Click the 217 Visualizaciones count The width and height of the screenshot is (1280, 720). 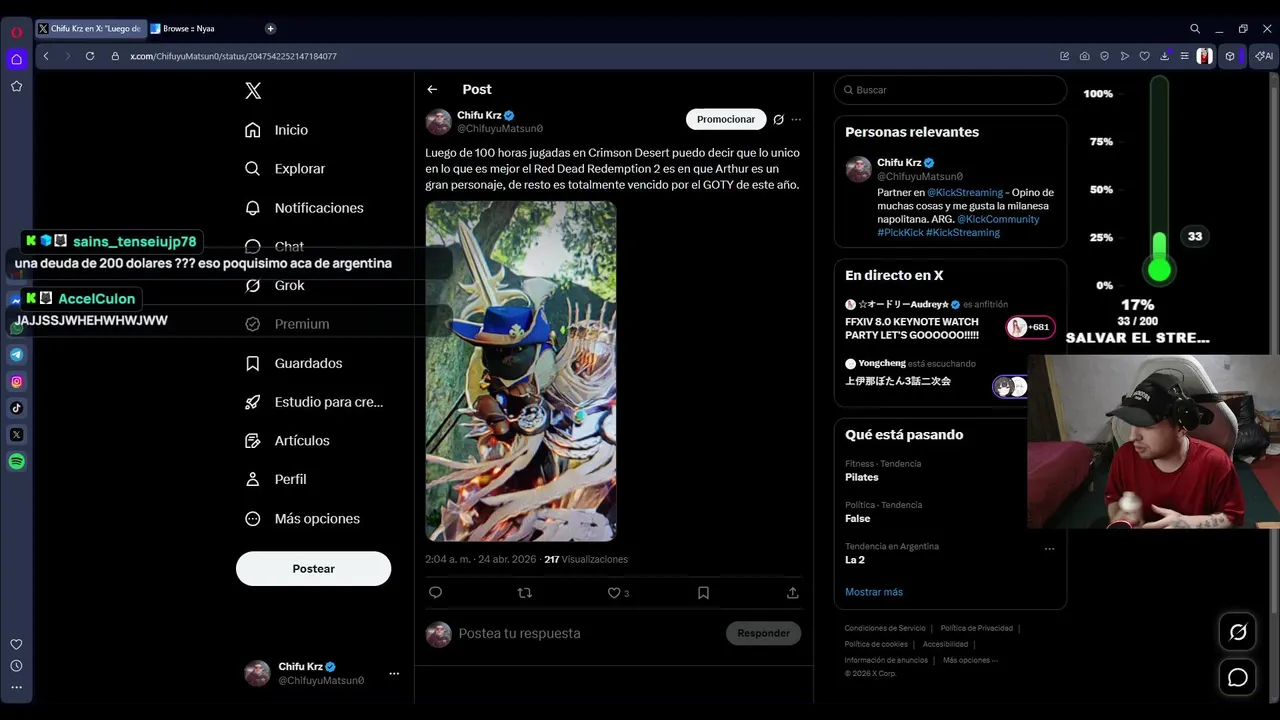point(586,559)
